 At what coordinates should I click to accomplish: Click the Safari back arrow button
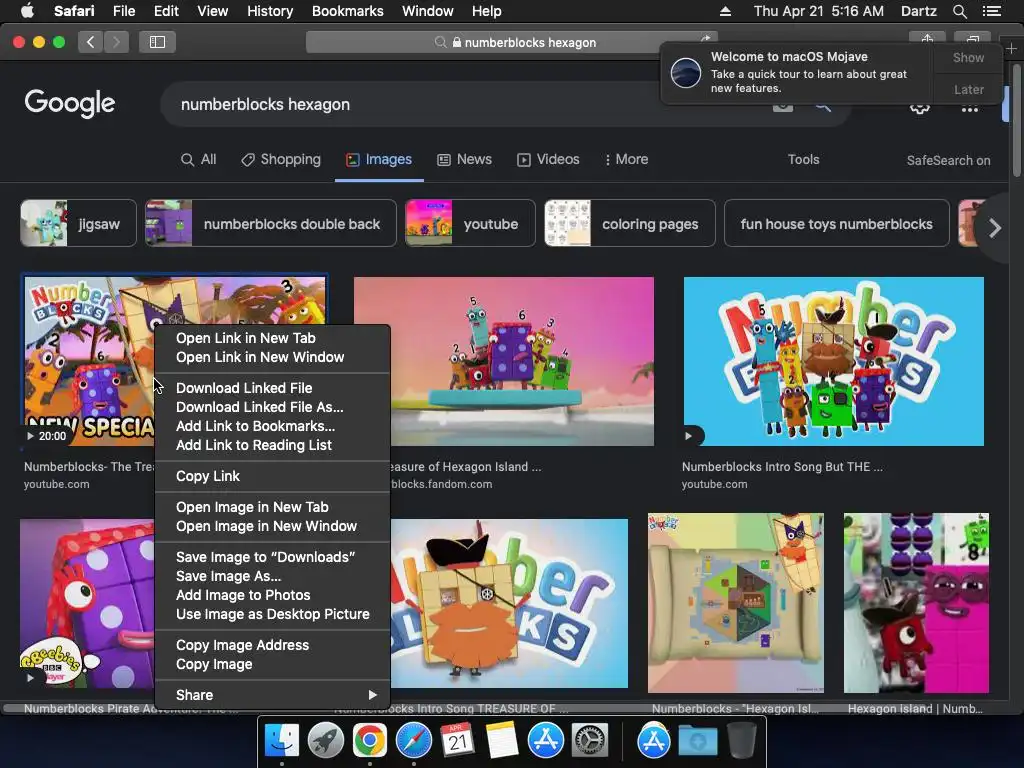coord(90,42)
